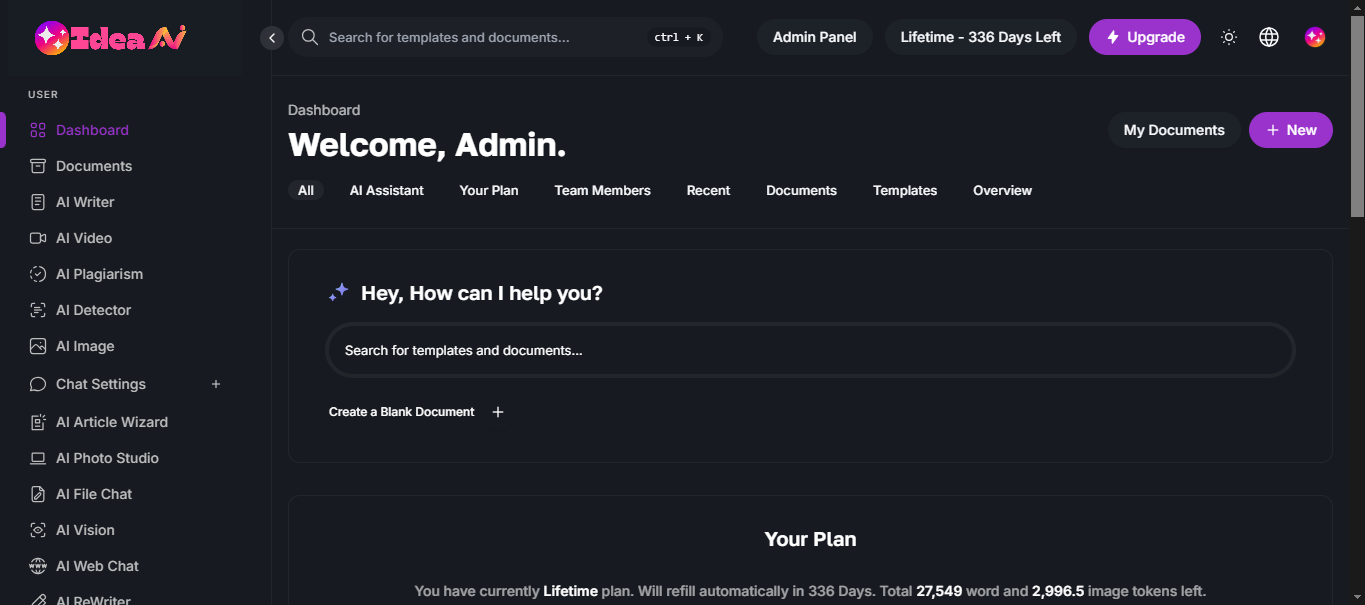Image resolution: width=1365 pixels, height=605 pixels.
Task: Select the All tab
Action: (x=306, y=190)
